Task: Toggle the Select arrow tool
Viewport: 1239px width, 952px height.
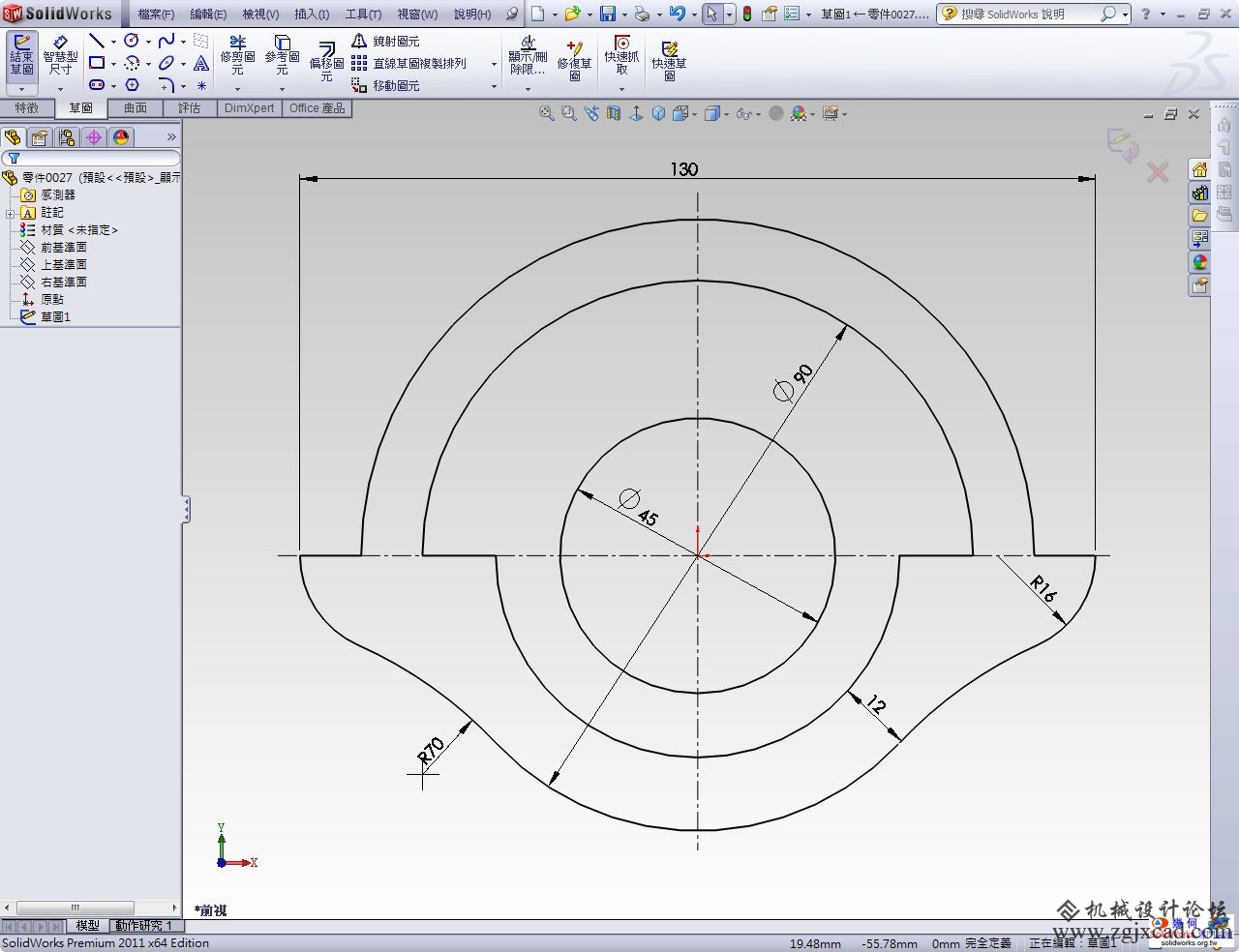Action: (x=712, y=14)
